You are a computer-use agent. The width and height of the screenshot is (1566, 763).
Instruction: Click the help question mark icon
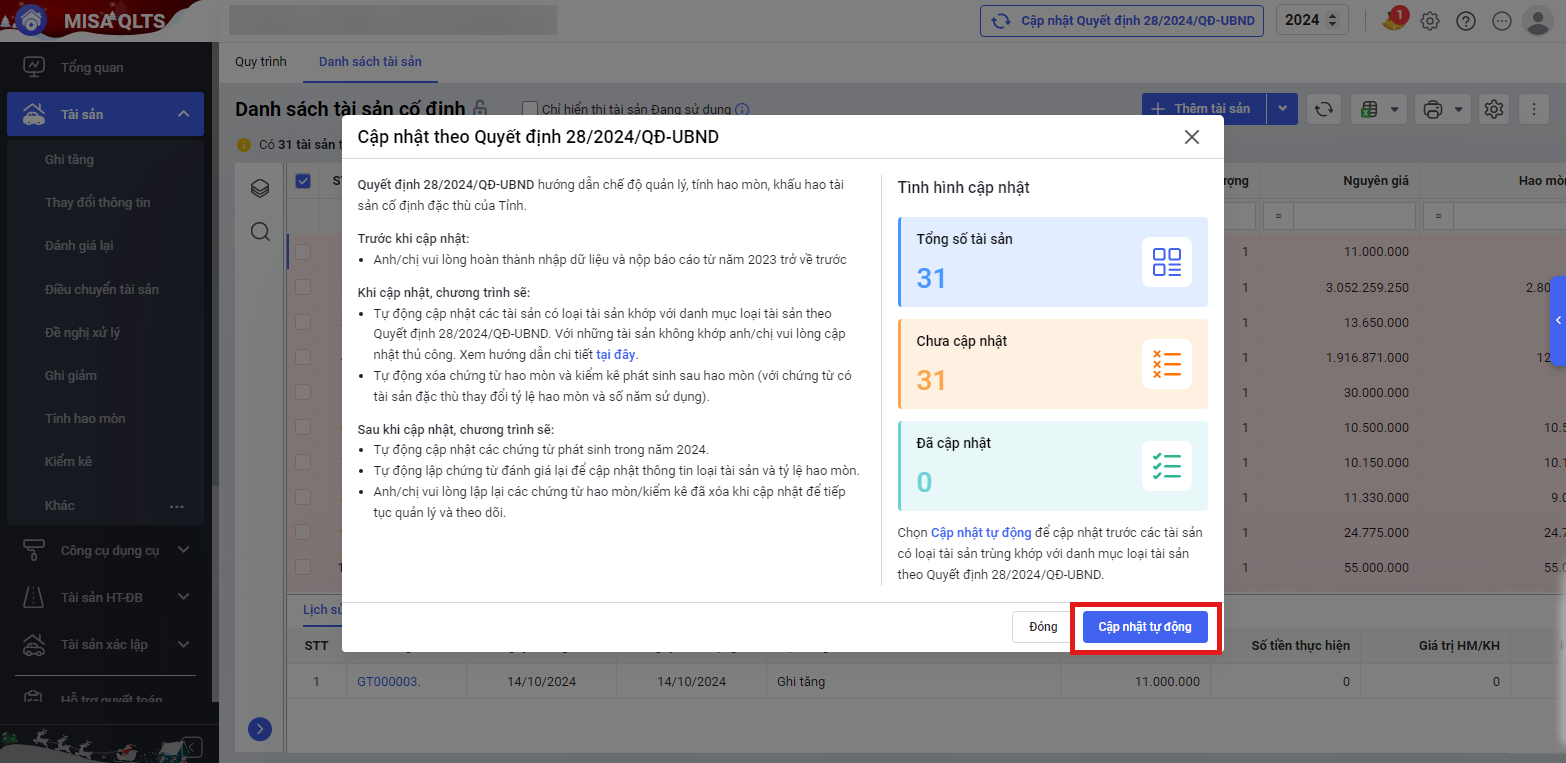[1466, 21]
